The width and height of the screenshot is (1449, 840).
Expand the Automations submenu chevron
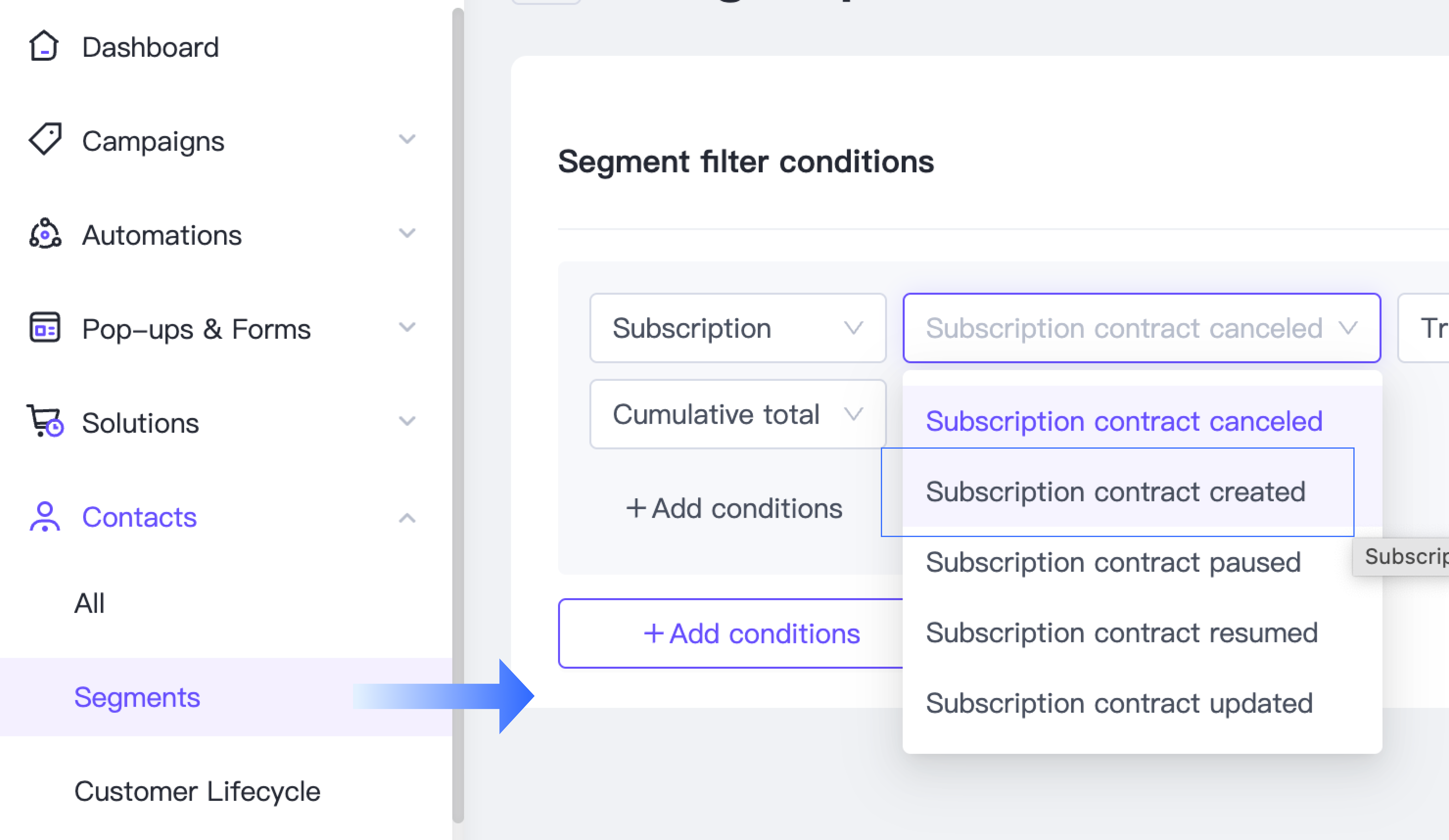407,233
